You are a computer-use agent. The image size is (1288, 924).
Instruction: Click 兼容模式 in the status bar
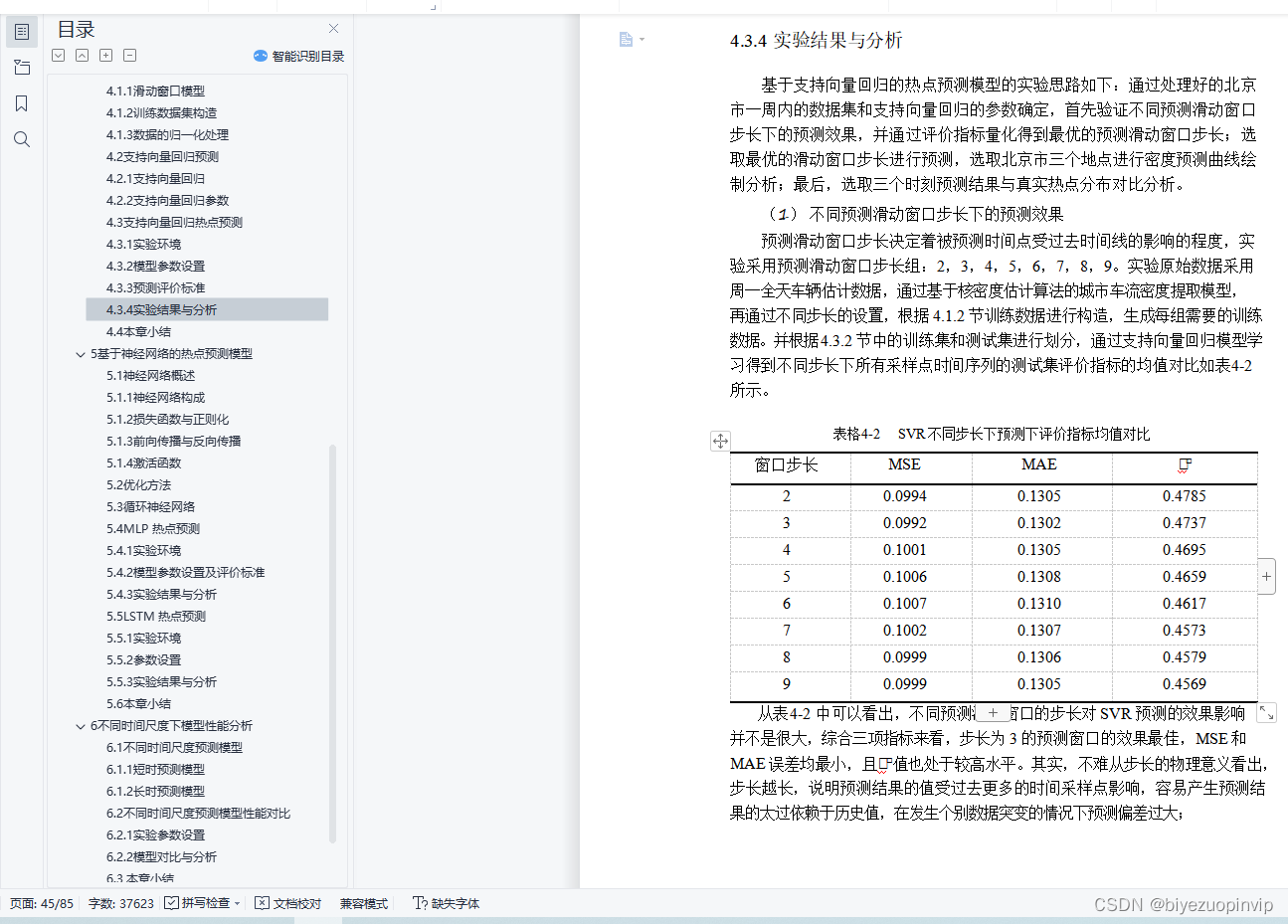[364, 904]
